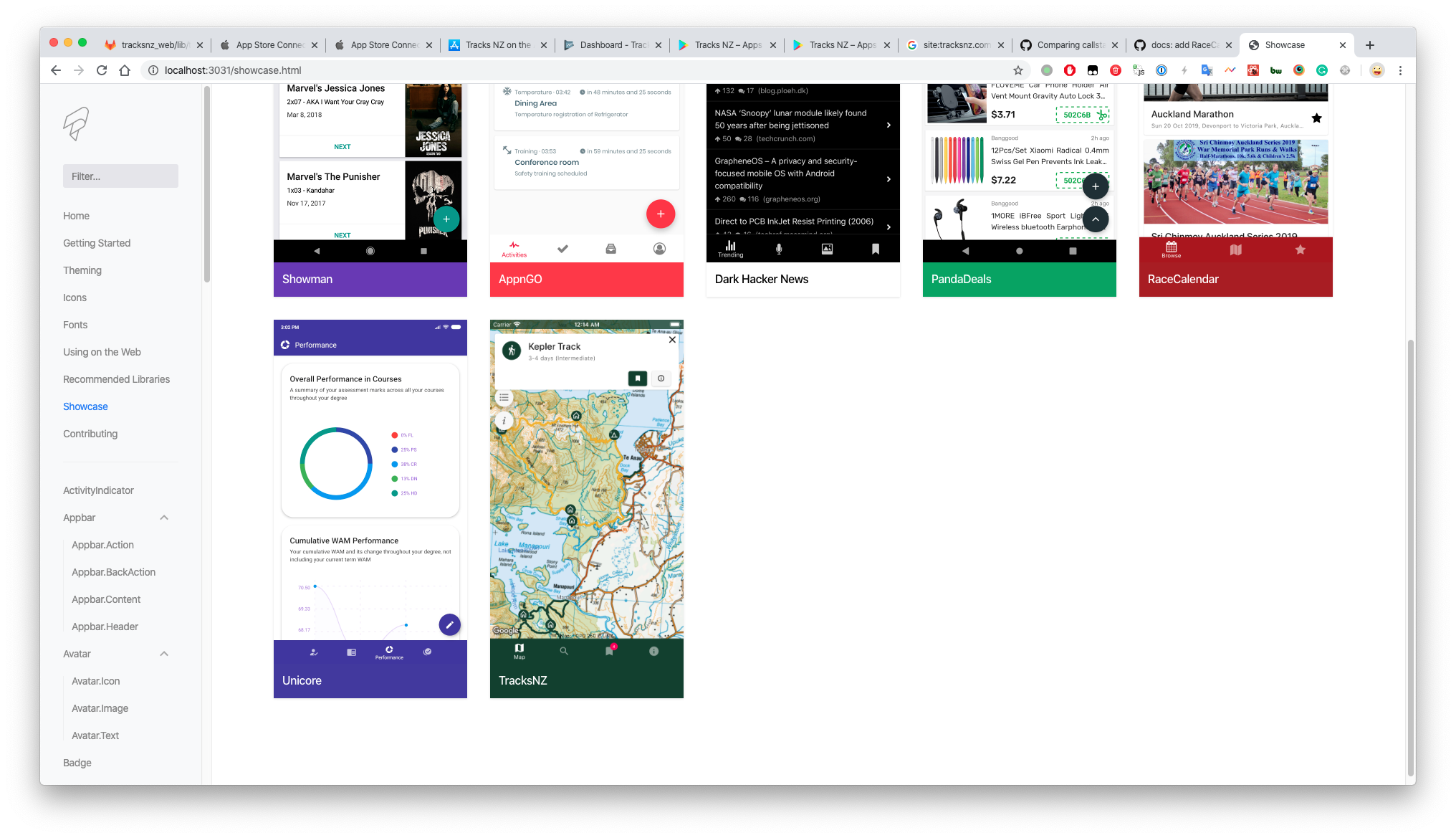The image size is (1456, 838).
Task: Click the search icon in TracksNZ bottom bar
Action: [564, 651]
